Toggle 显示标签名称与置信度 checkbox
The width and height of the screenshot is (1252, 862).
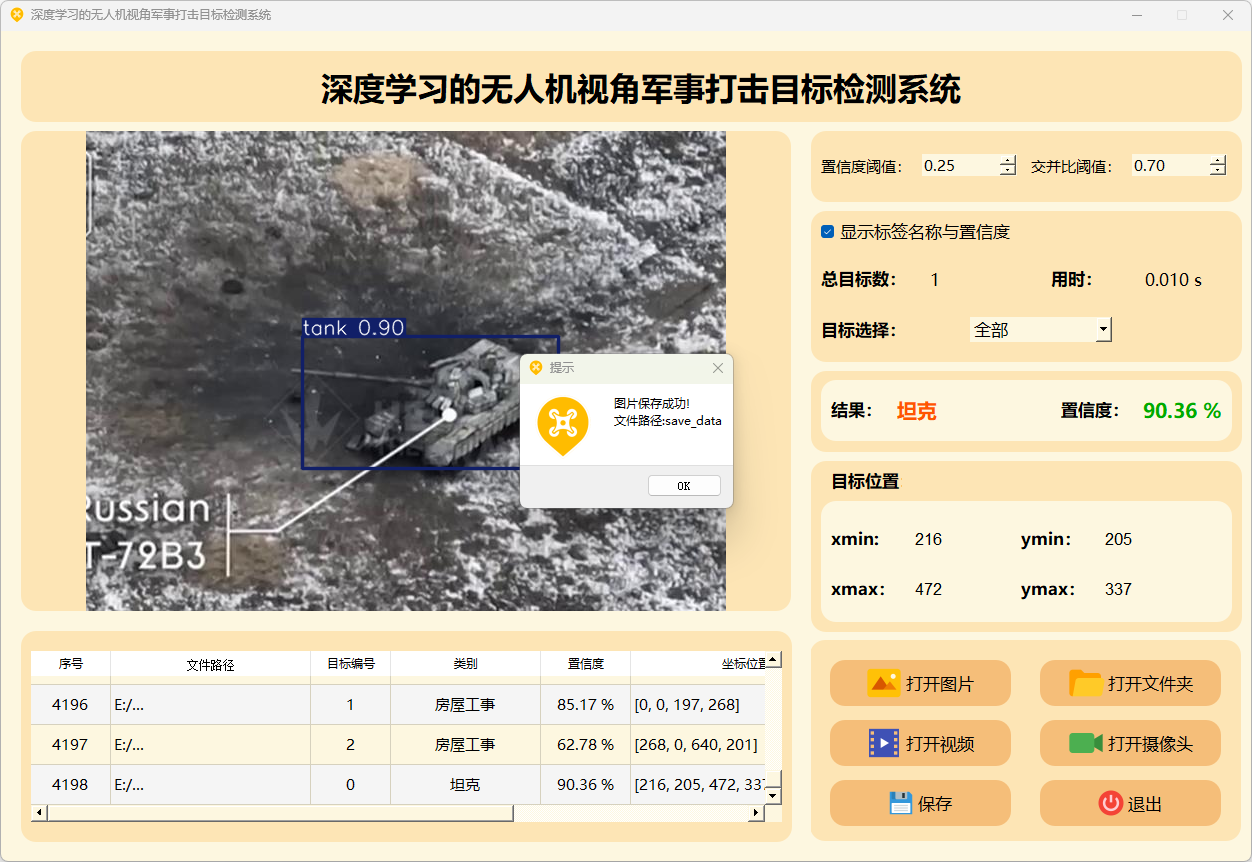click(x=828, y=232)
